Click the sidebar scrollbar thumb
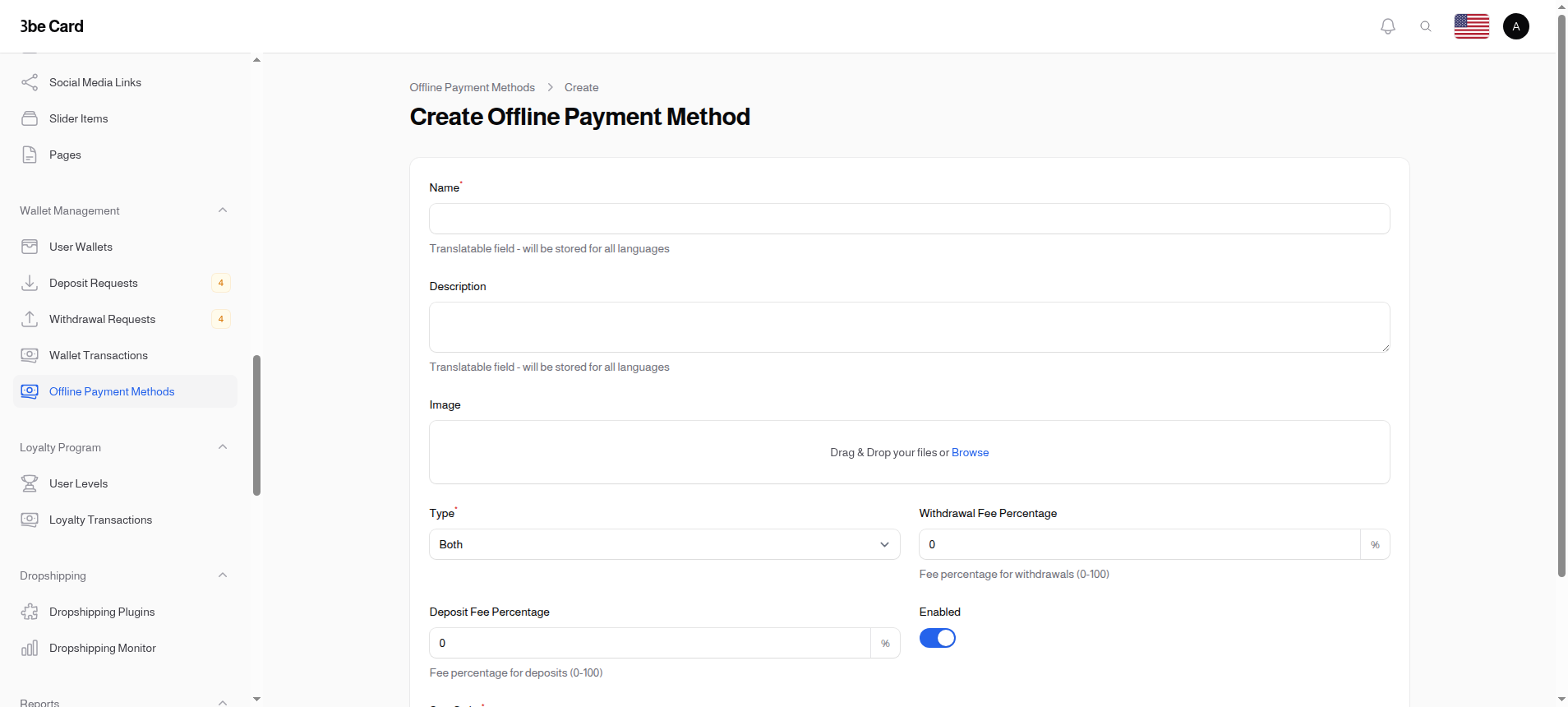This screenshot has width=1568, height=707. pos(257,425)
